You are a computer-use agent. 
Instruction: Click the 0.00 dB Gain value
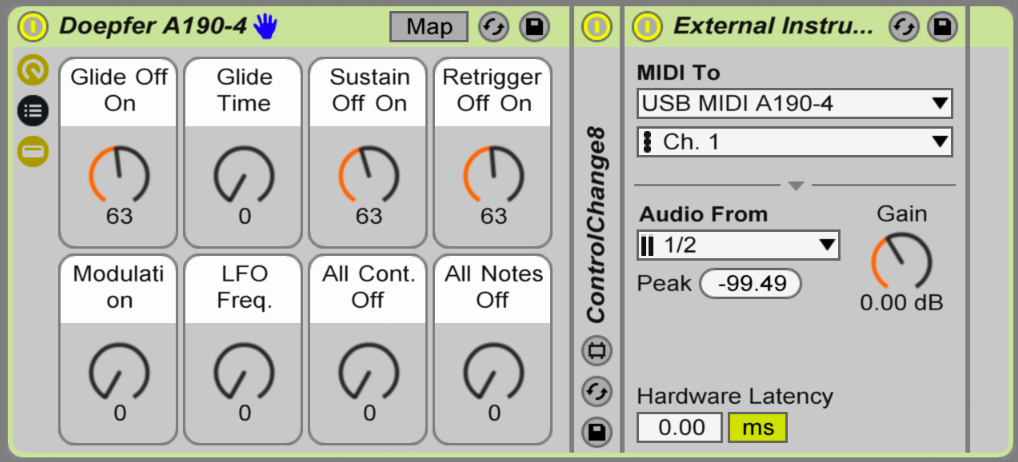[901, 303]
